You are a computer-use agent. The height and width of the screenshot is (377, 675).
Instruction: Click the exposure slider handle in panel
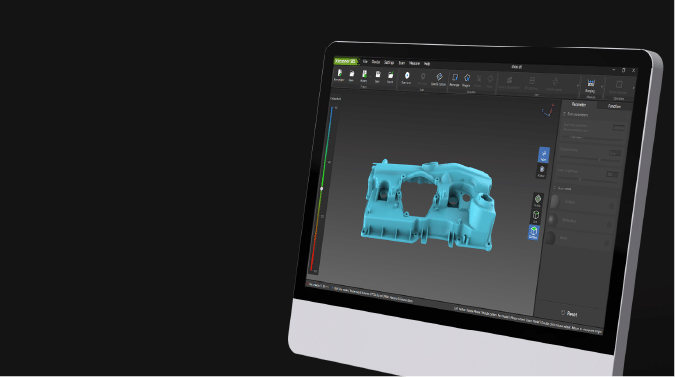599,160
